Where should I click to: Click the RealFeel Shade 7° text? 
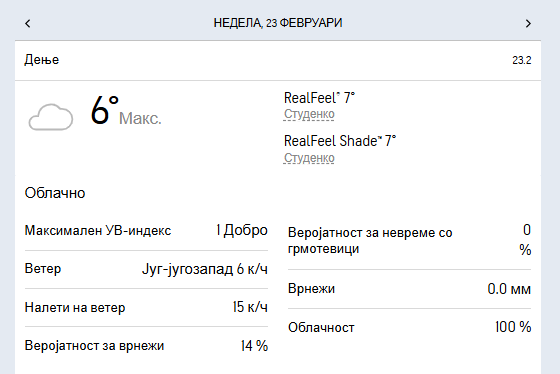(x=340, y=141)
